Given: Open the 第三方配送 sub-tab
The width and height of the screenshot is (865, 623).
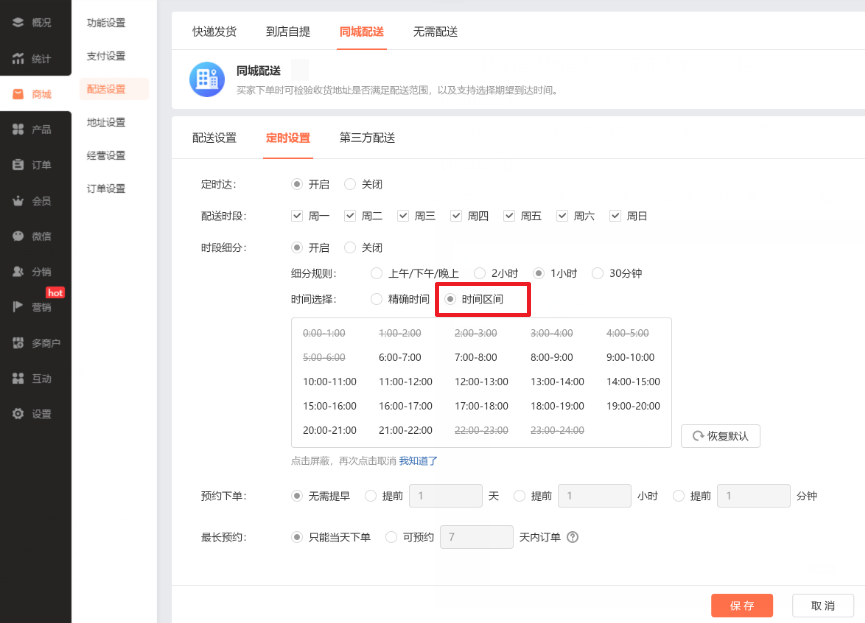Looking at the screenshot, I should coord(367,138).
